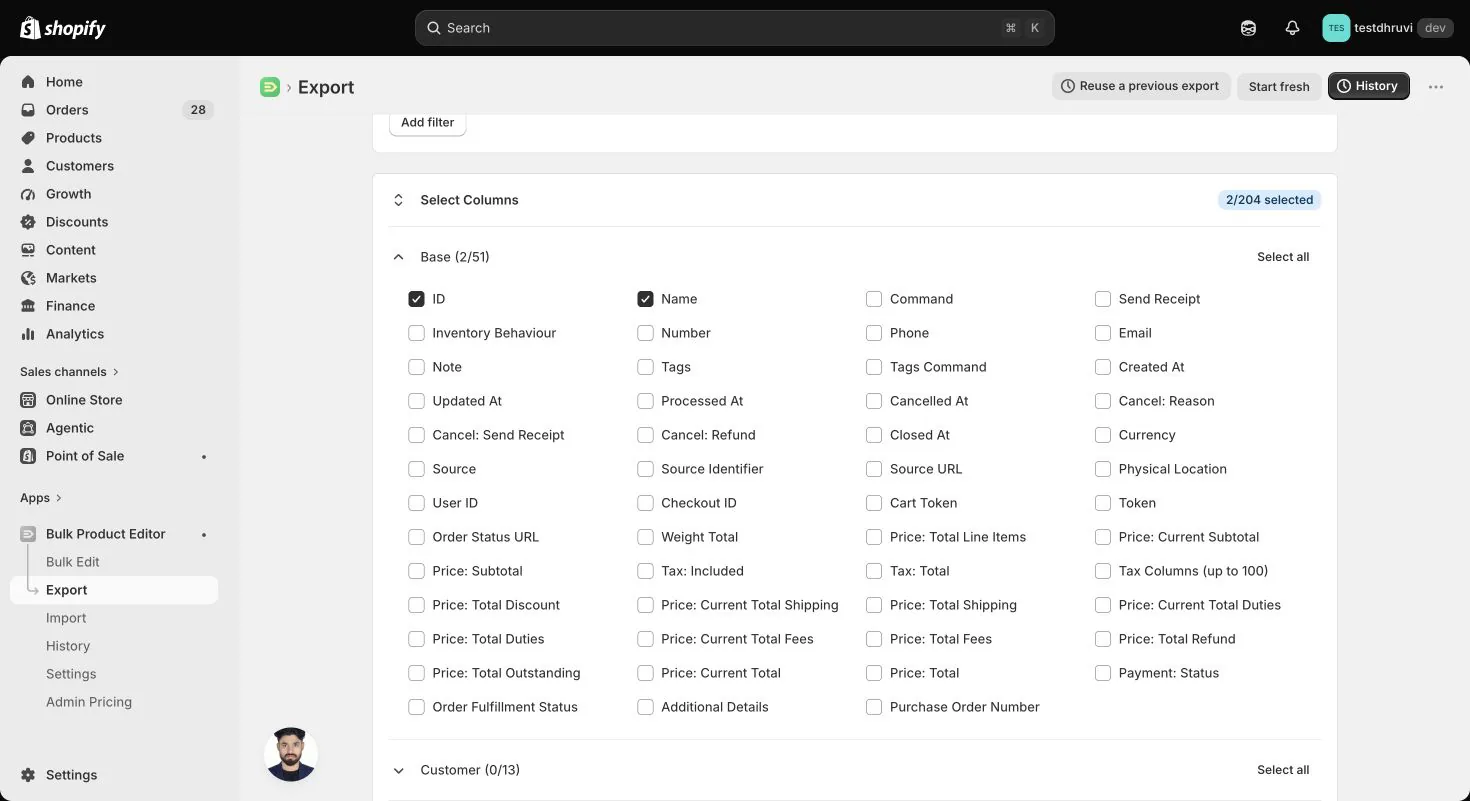Check the Tags column checkbox
Image resolution: width=1470 pixels, height=801 pixels.
645,367
